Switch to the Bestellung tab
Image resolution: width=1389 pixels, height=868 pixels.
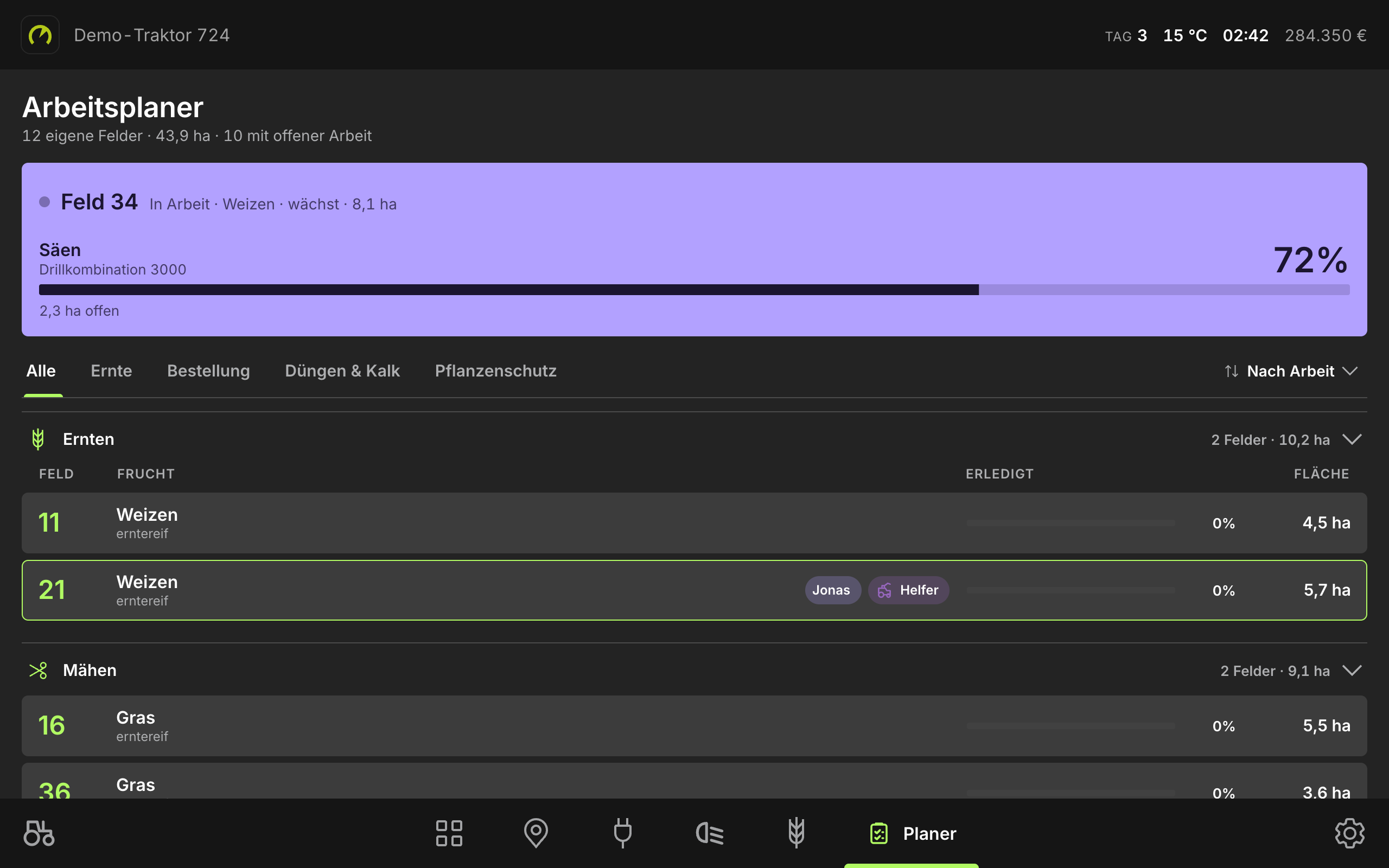tap(208, 372)
